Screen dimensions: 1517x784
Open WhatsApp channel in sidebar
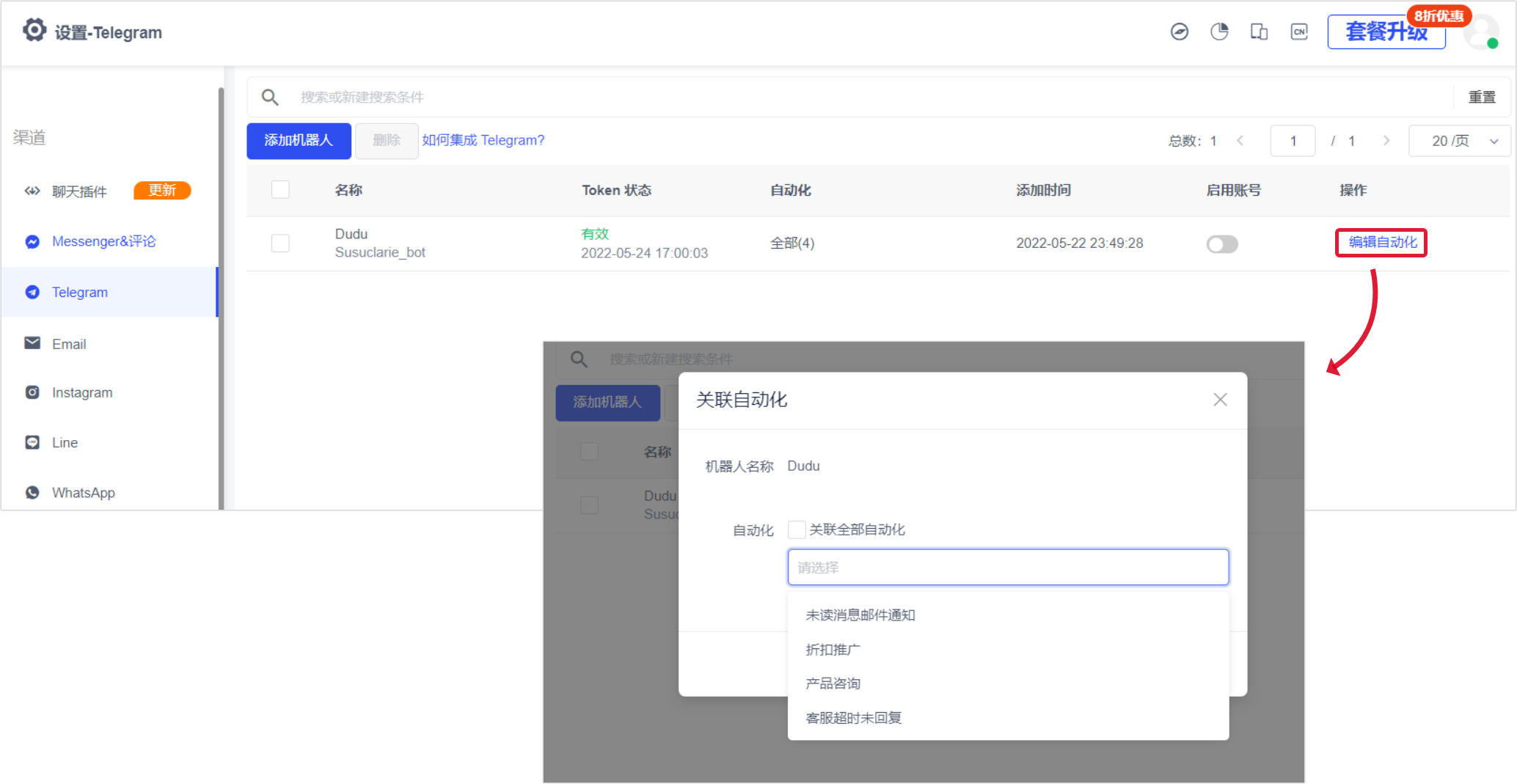point(109,492)
